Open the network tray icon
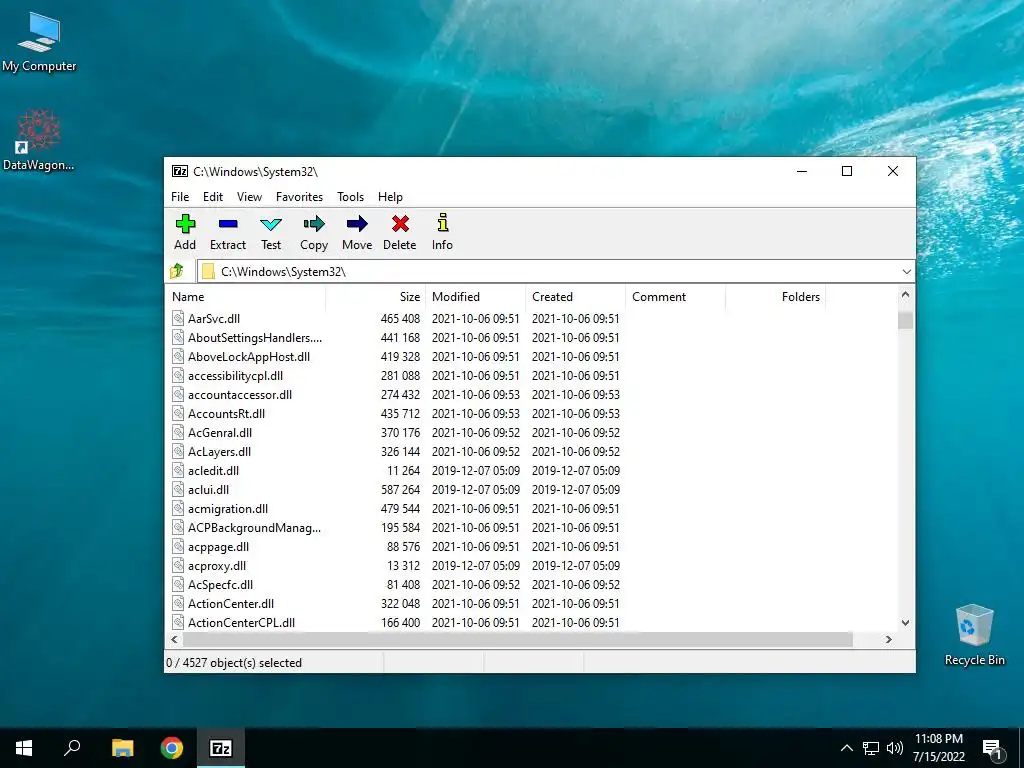Viewport: 1024px width, 768px height. (871, 748)
